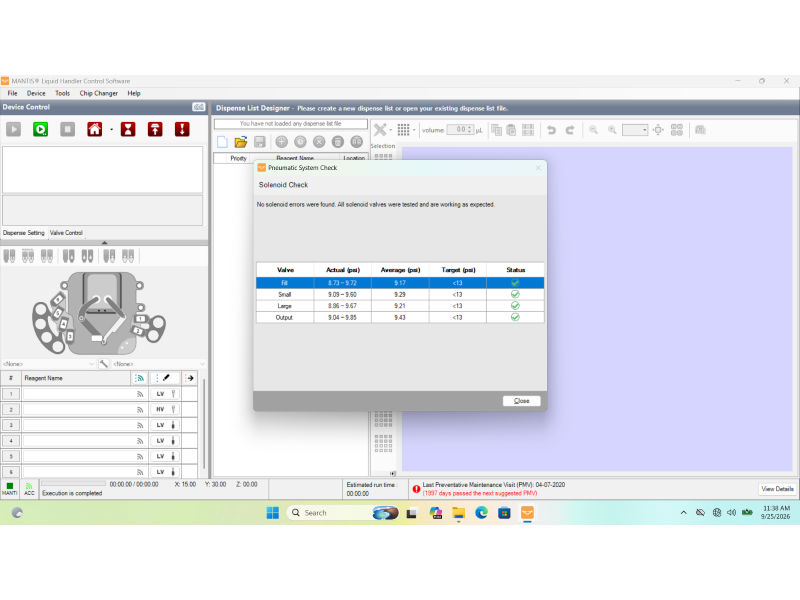Click the zoom in magnifier icon
This screenshot has height=600, width=800.
612,130
